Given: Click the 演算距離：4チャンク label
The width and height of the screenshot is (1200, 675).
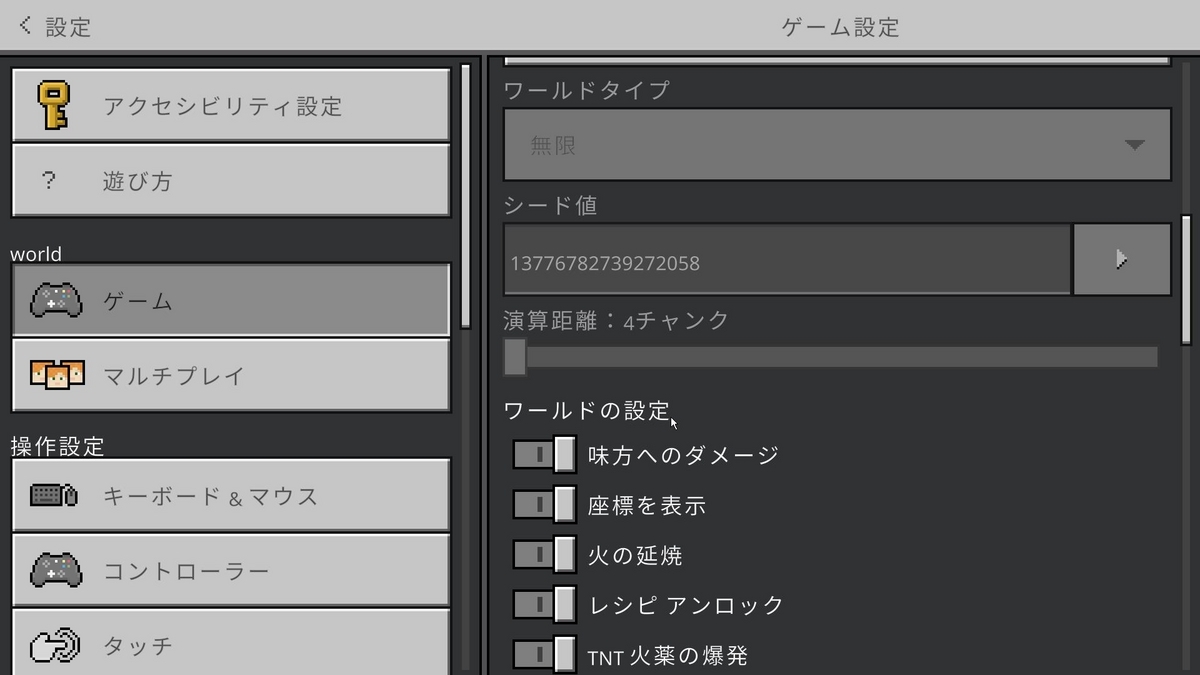Looking at the screenshot, I should [x=616, y=321].
